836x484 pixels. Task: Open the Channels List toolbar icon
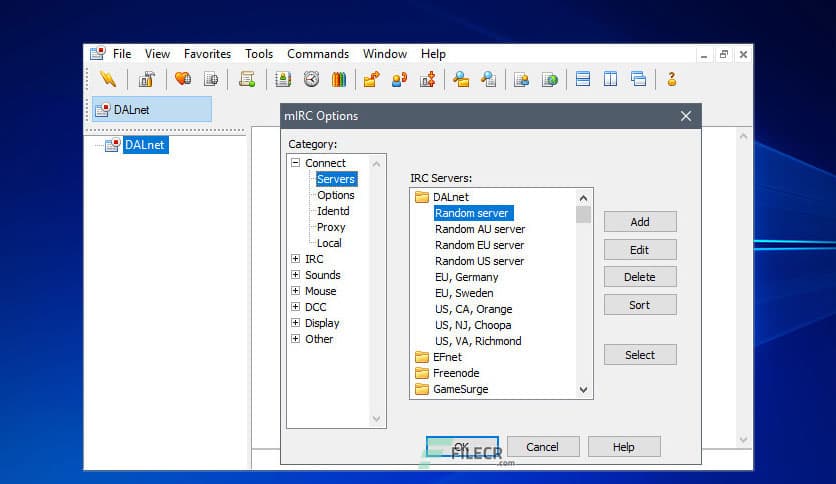point(211,79)
